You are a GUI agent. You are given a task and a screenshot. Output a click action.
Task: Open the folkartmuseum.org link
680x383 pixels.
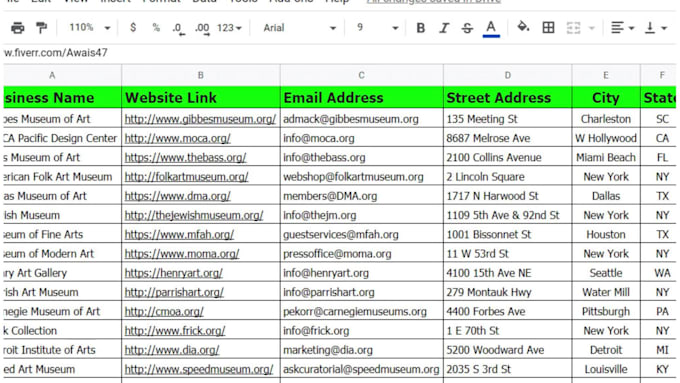(186, 177)
